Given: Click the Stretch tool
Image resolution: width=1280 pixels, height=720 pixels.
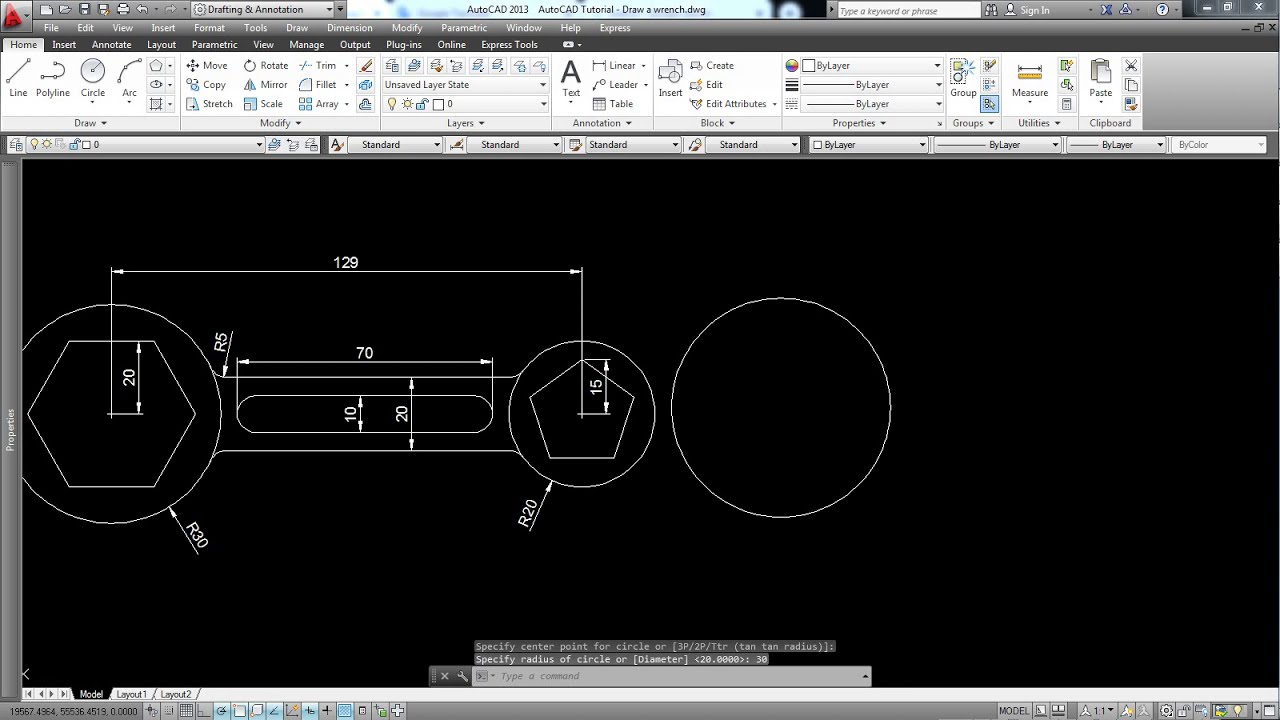Looking at the screenshot, I should [x=209, y=104].
